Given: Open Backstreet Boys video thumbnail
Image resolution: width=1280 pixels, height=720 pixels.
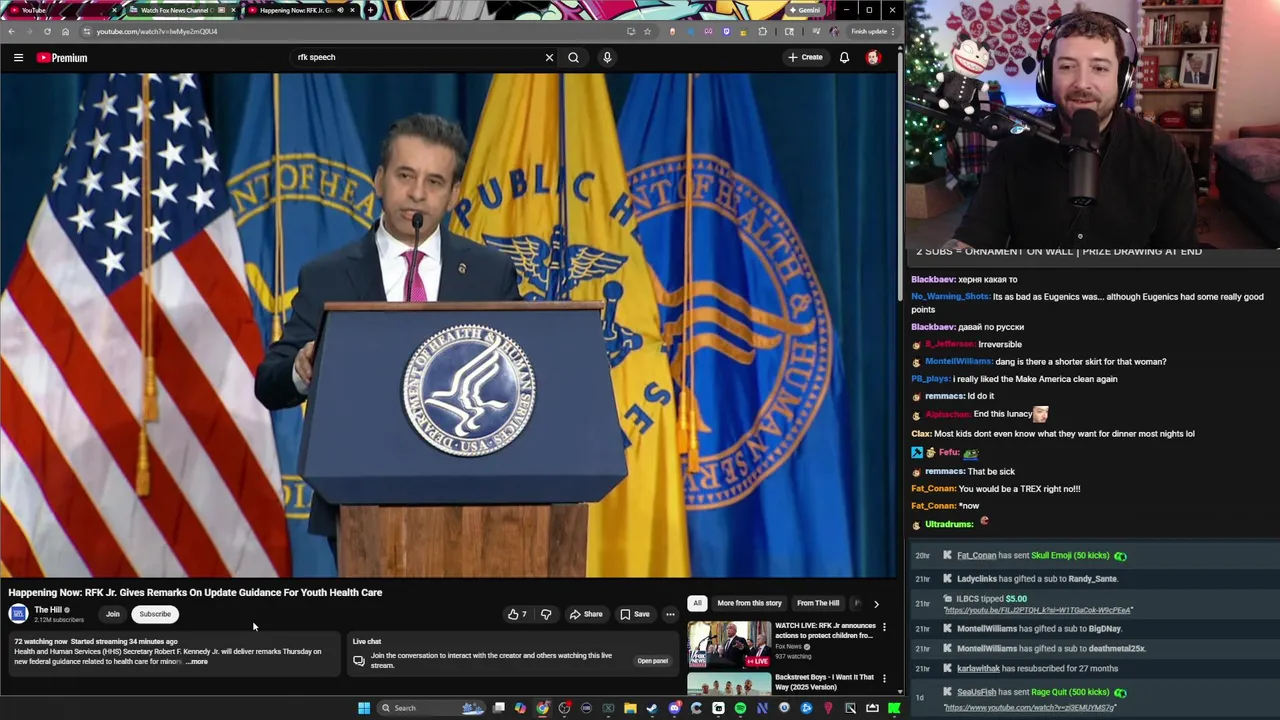Looking at the screenshot, I should (x=729, y=684).
